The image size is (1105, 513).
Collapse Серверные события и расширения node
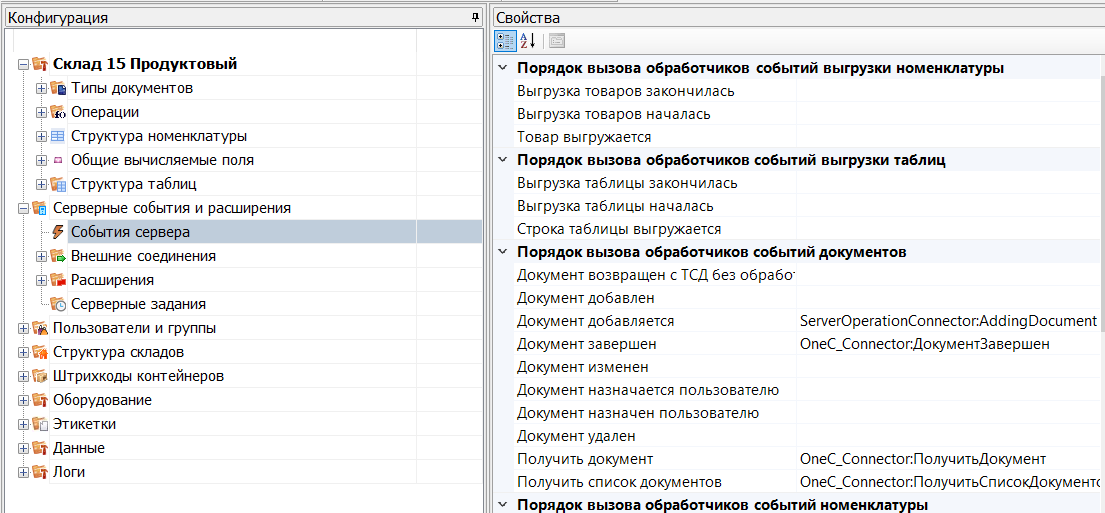[23, 209]
